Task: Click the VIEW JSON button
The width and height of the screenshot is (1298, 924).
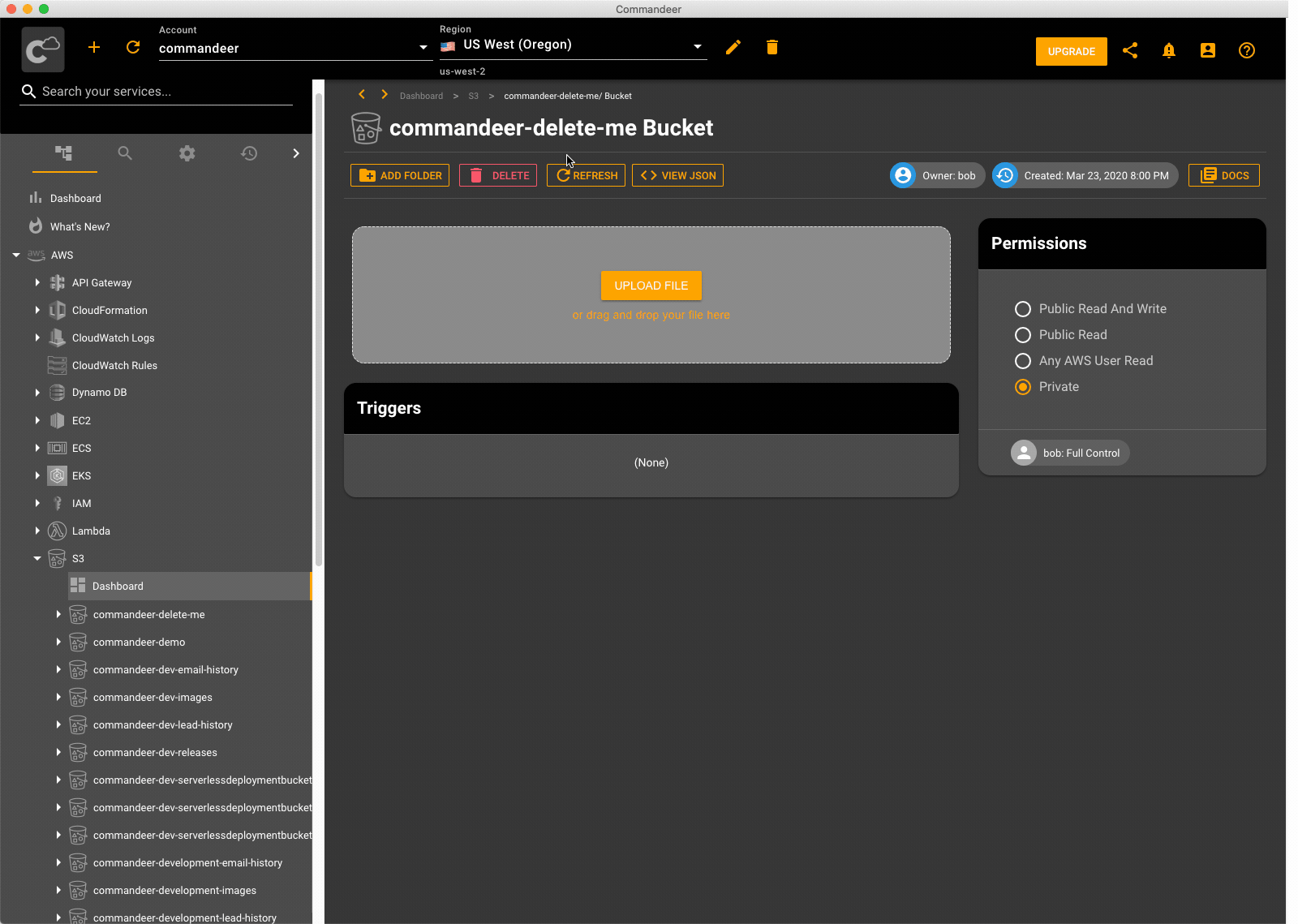Action: 677,175
